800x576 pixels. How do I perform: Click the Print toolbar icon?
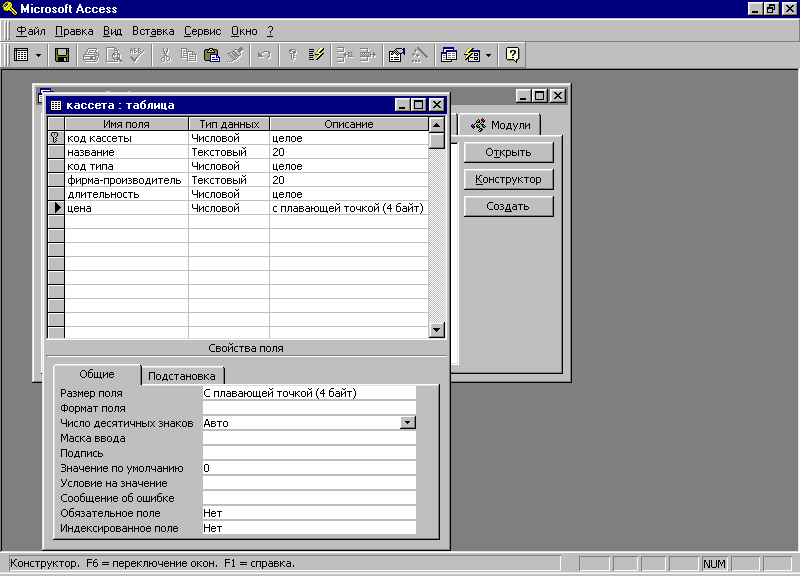91,55
